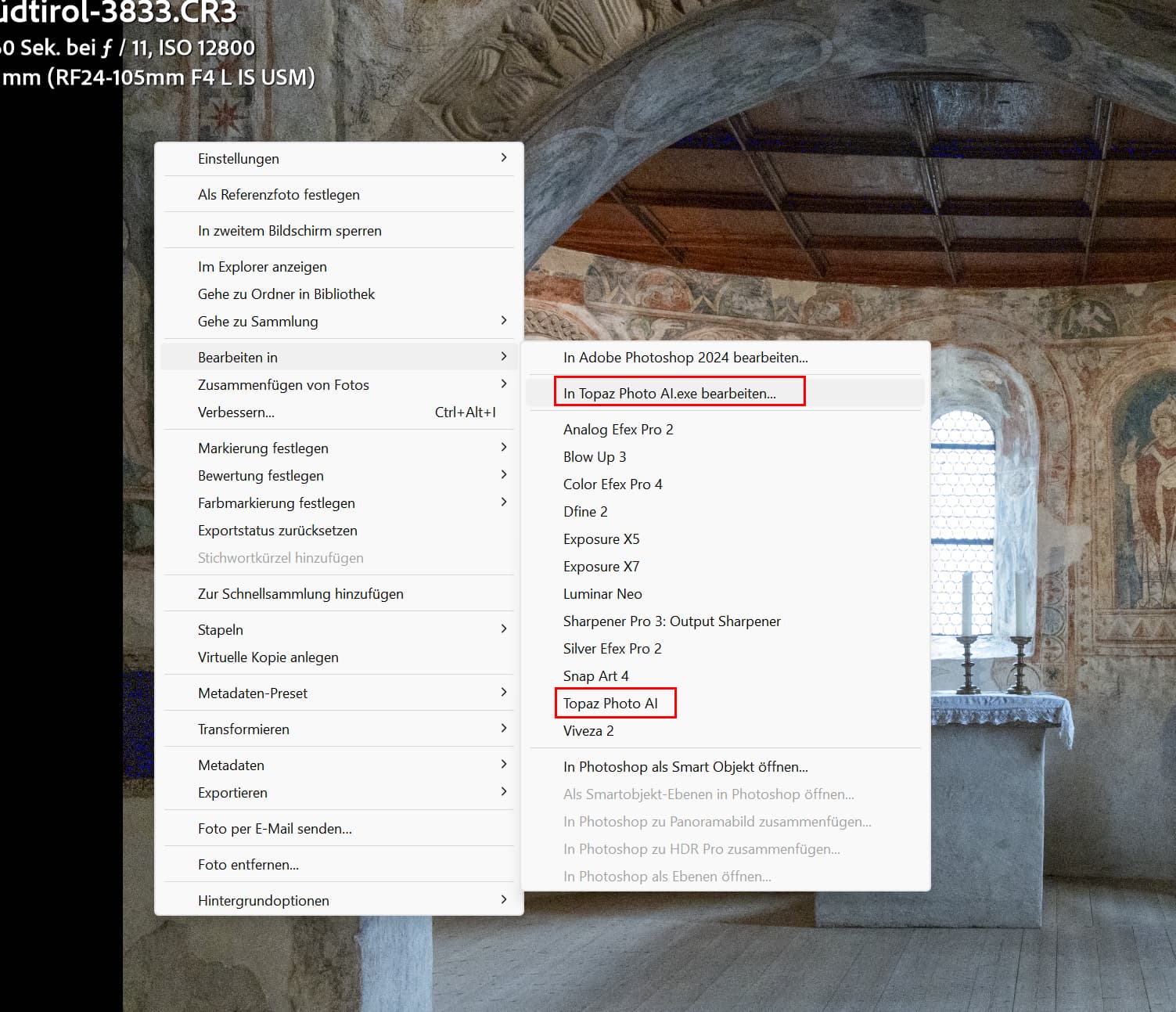Expand the Farbmarkierung festlegen submenu
The height and width of the screenshot is (1012, 1176).
tap(276, 503)
